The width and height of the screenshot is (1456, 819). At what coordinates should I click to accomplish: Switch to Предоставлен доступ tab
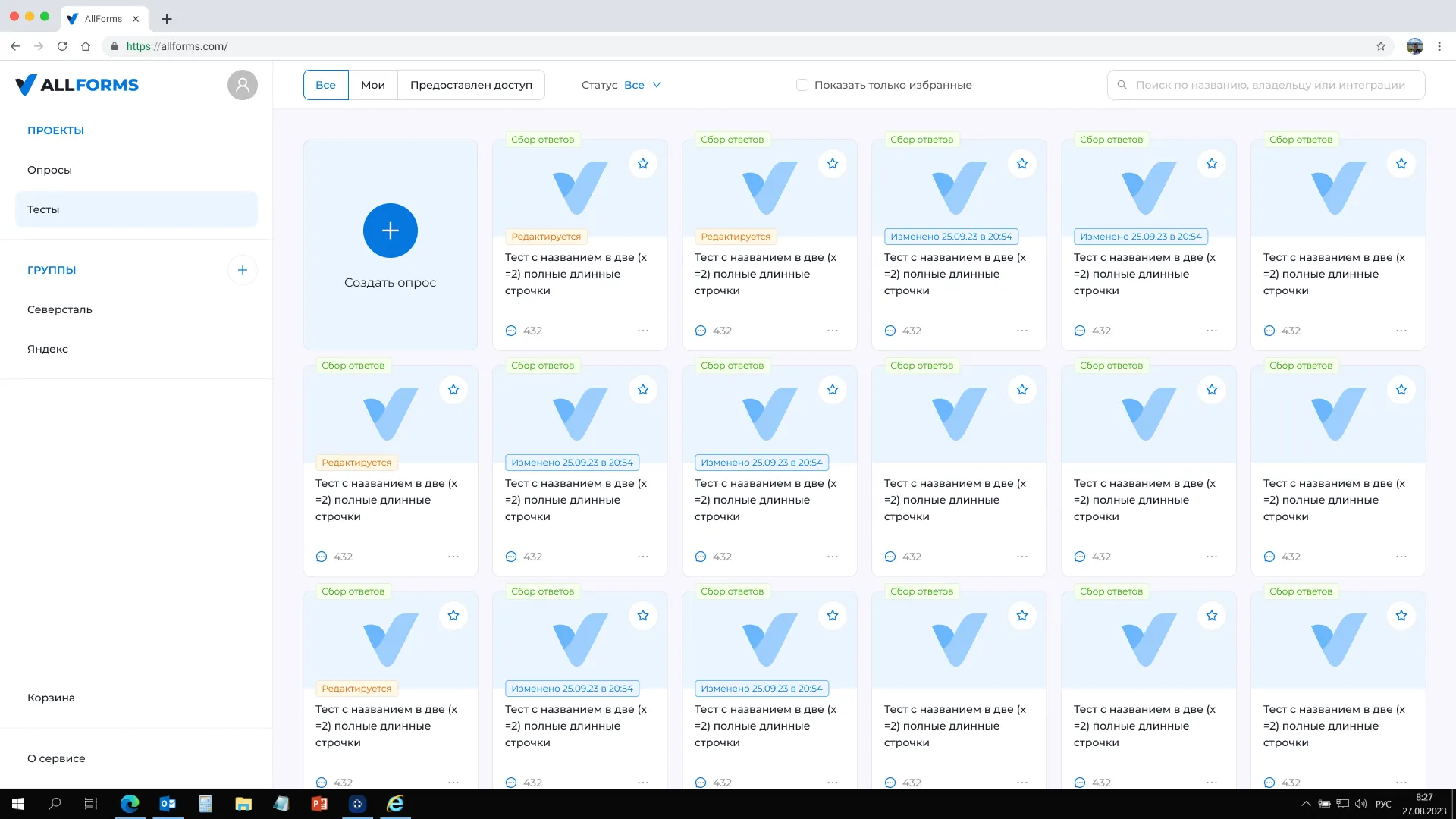[x=471, y=85]
